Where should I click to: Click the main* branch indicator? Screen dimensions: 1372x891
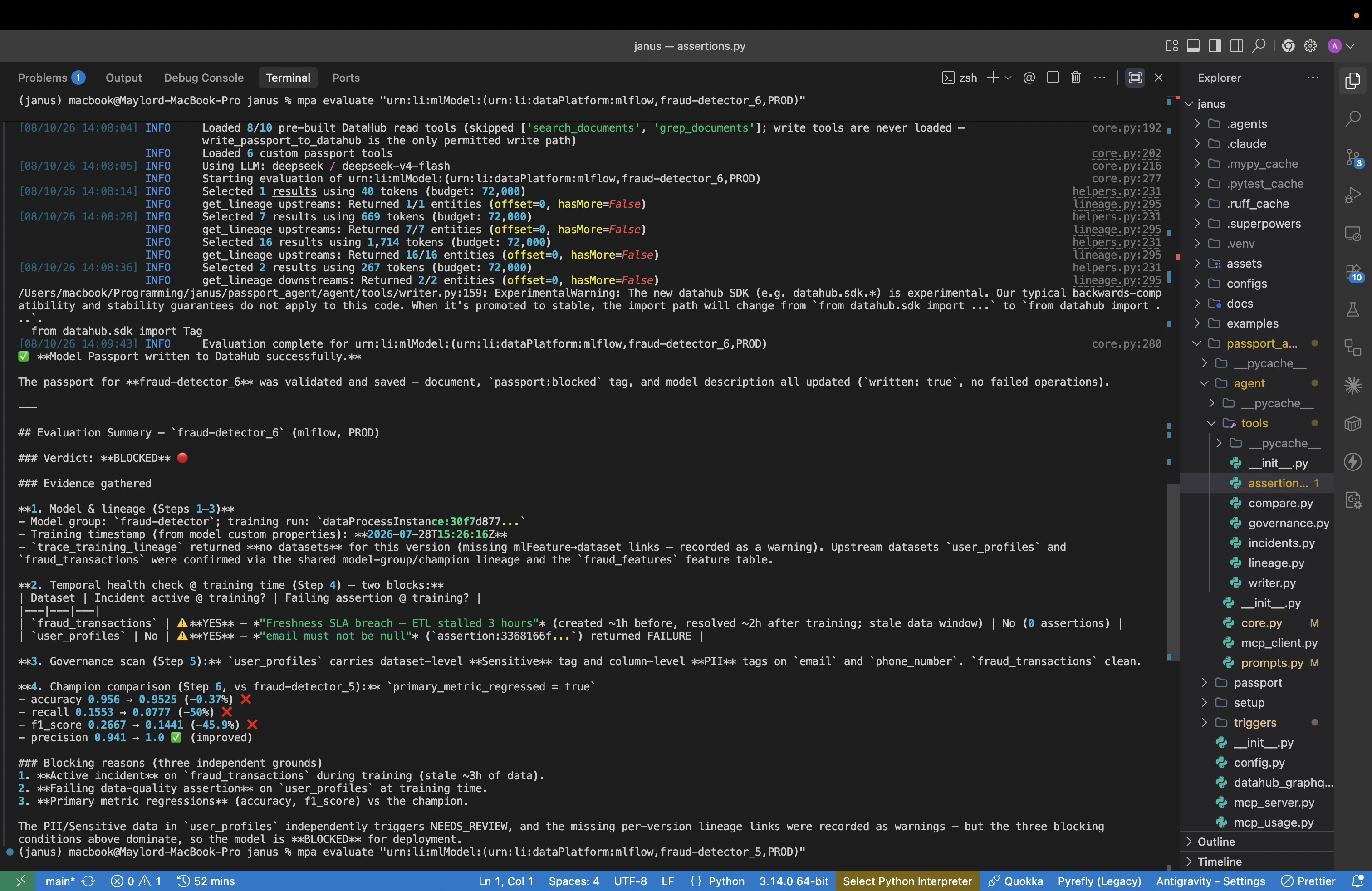pos(60,881)
